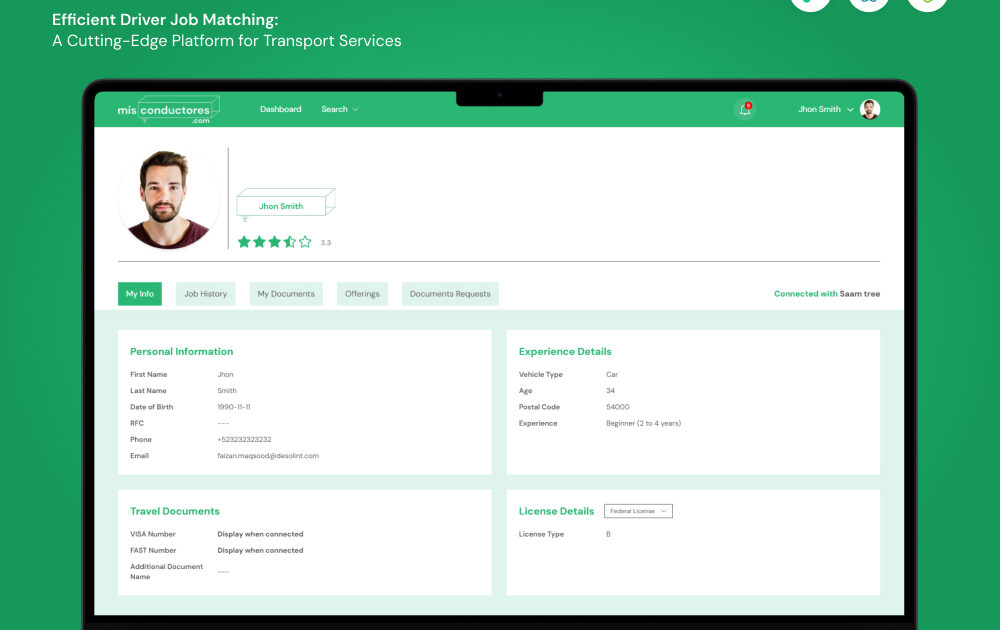Click the date of birth 1990-11-11

pyautogui.click(x=233, y=407)
